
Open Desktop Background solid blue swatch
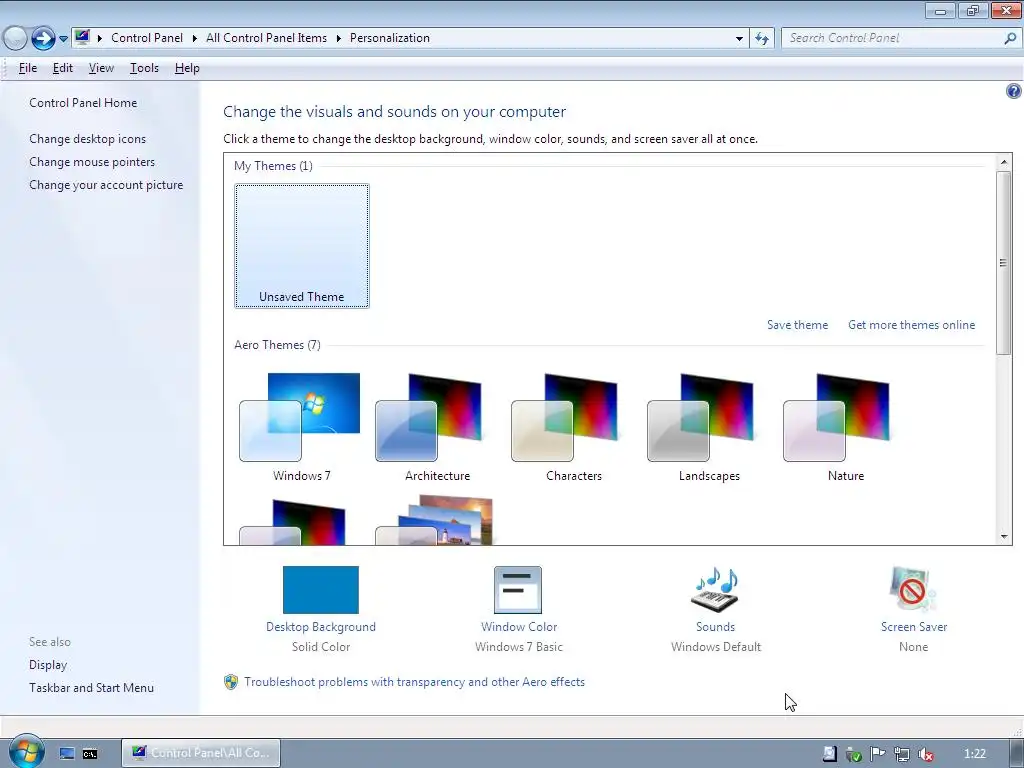click(x=321, y=590)
